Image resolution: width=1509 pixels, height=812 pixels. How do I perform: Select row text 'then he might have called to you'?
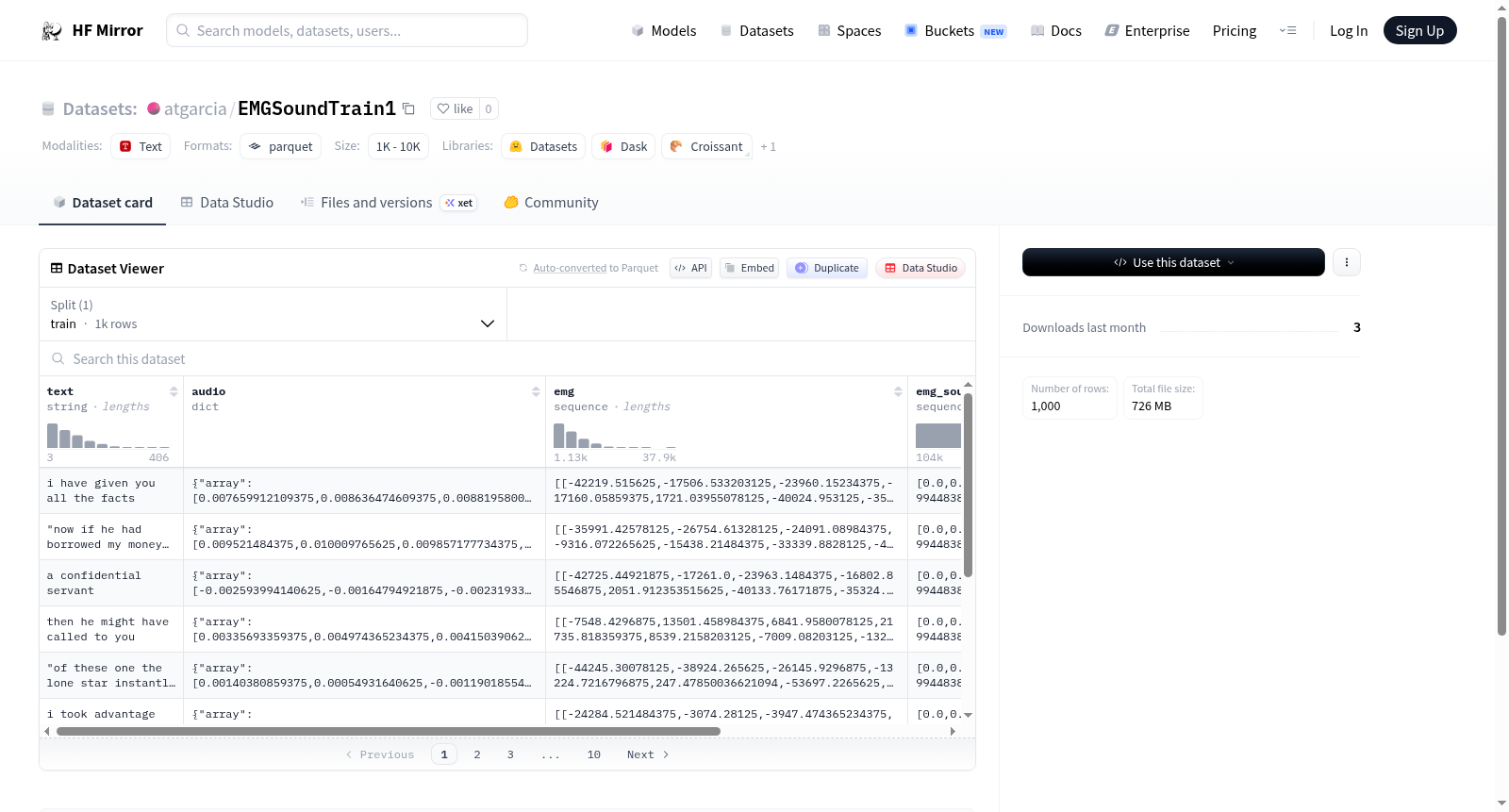[108, 629]
